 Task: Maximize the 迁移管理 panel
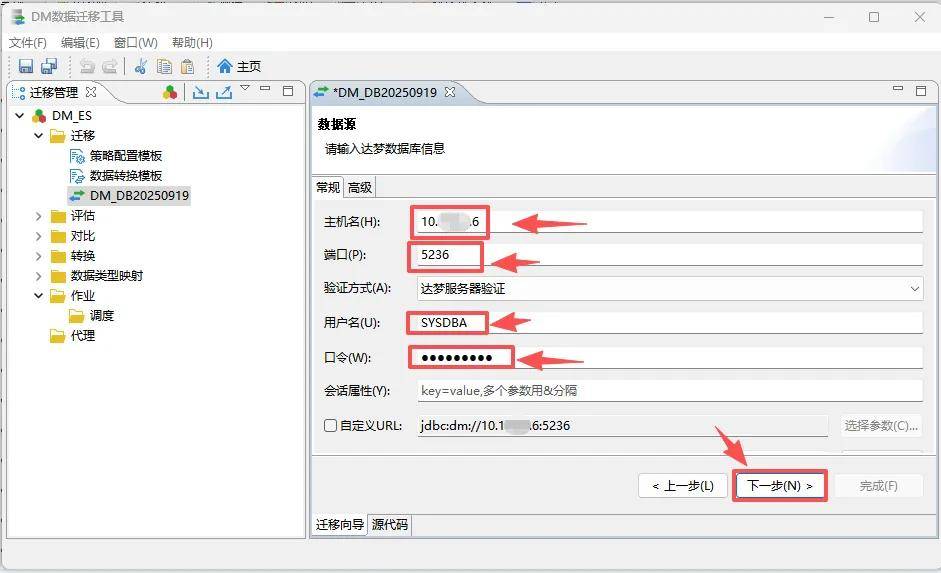288,91
